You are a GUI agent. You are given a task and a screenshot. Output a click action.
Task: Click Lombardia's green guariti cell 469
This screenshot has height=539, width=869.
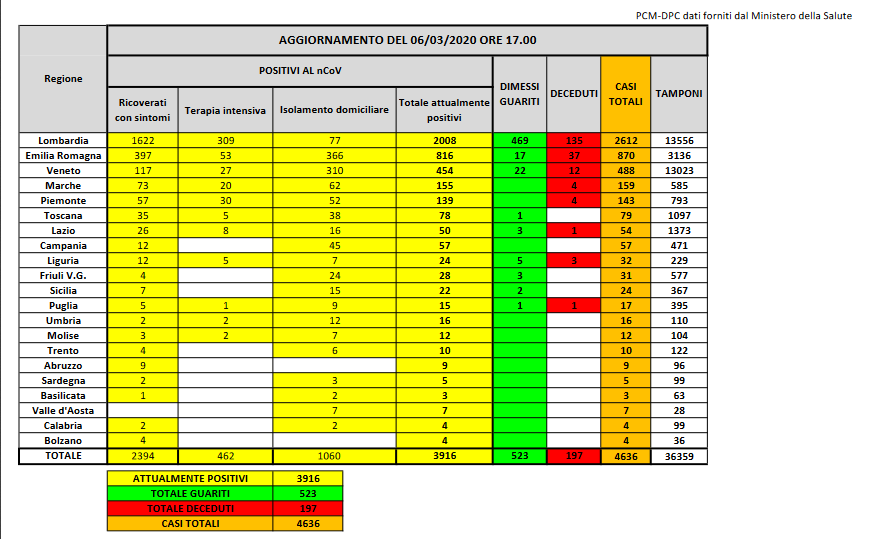coord(519,141)
